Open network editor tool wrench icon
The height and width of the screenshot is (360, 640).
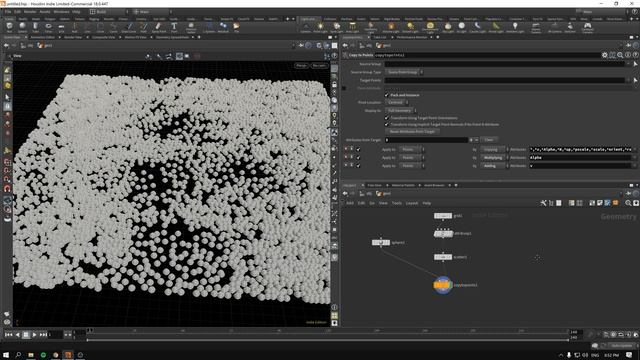(543, 203)
